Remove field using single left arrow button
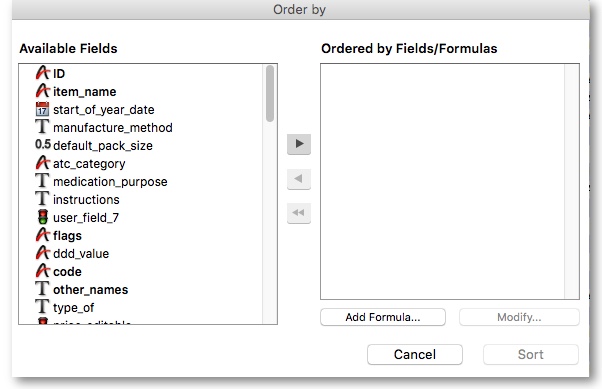Viewport: 602px width, 389px height. point(299,179)
